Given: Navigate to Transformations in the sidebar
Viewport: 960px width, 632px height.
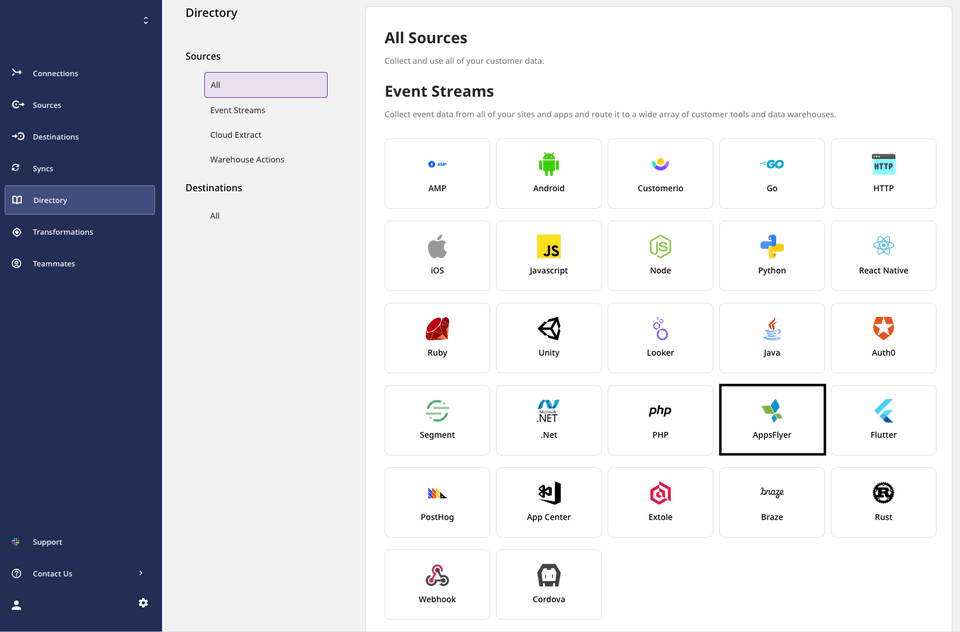Looking at the screenshot, I should coord(62,231).
